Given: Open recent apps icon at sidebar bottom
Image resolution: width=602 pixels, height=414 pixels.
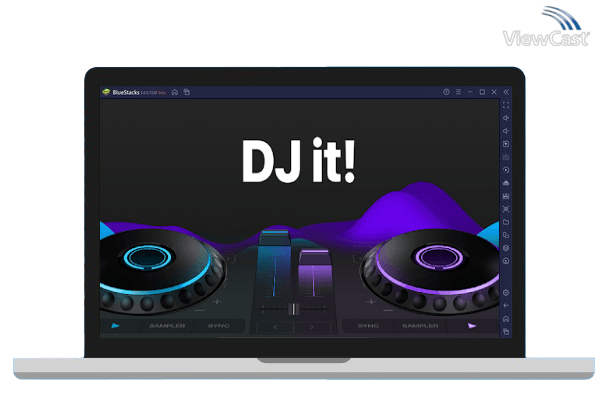Looking at the screenshot, I should (506, 331).
